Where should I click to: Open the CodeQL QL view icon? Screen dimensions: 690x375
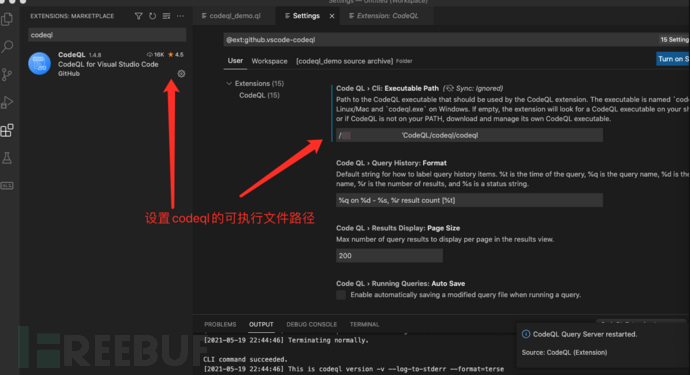[x=7, y=186]
